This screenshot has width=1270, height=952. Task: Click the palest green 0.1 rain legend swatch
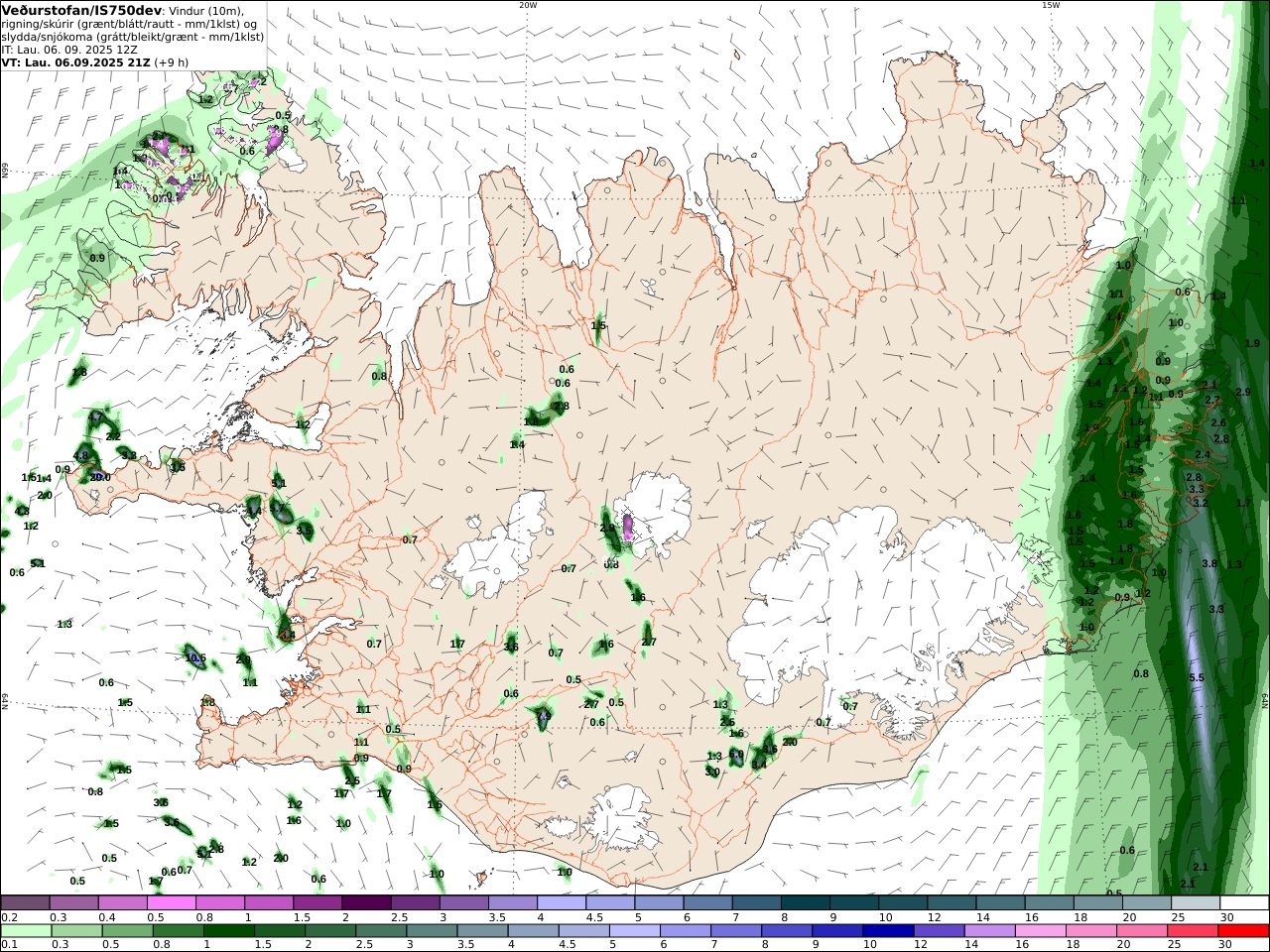(26, 931)
